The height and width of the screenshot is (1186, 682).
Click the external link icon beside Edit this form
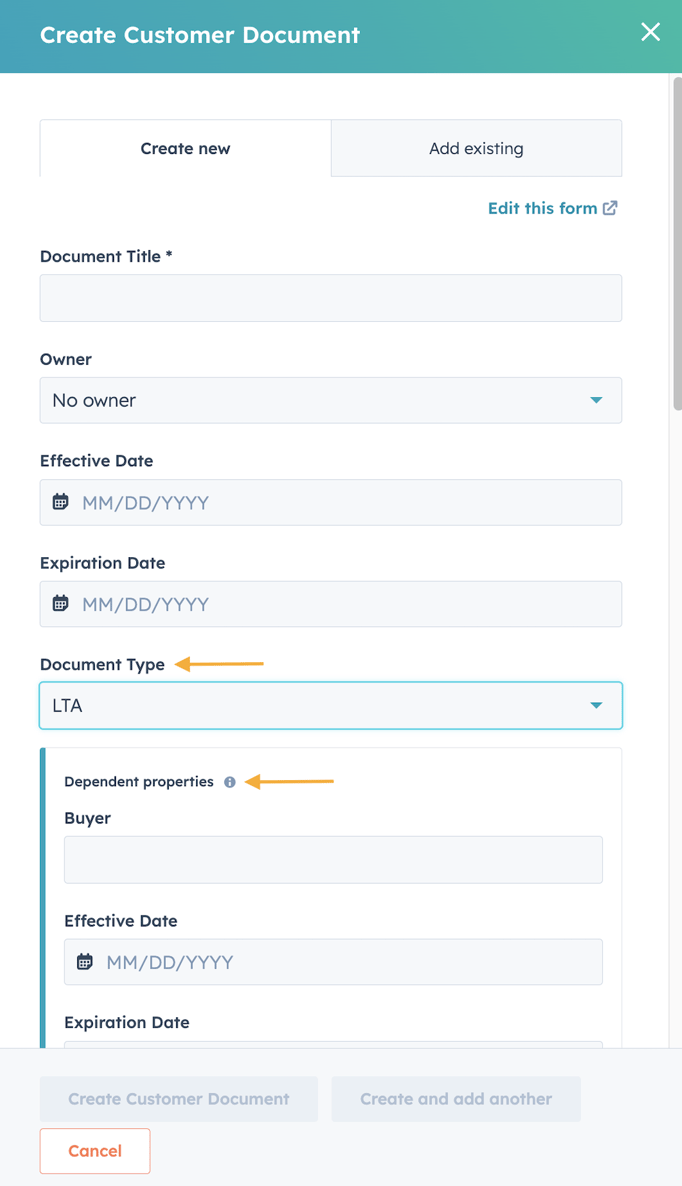click(x=610, y=208)
